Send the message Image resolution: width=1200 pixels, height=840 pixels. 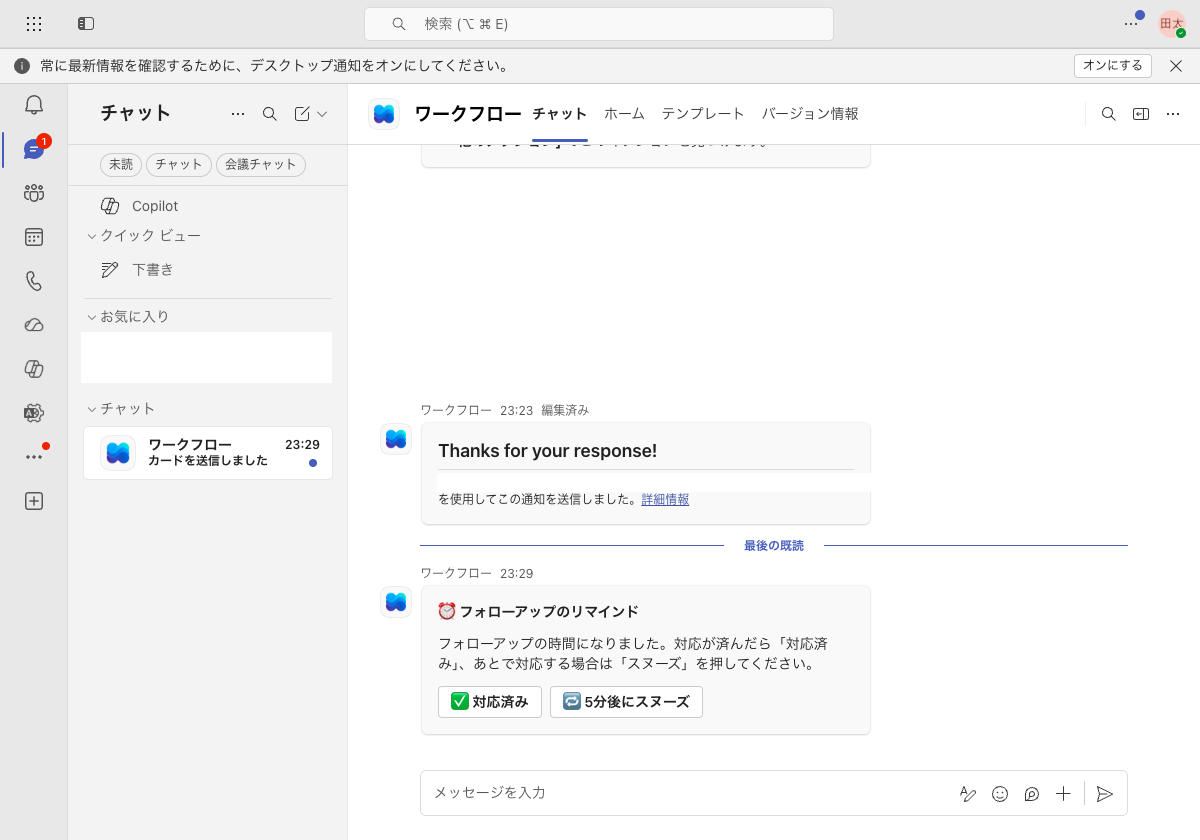click(1105, 794)
